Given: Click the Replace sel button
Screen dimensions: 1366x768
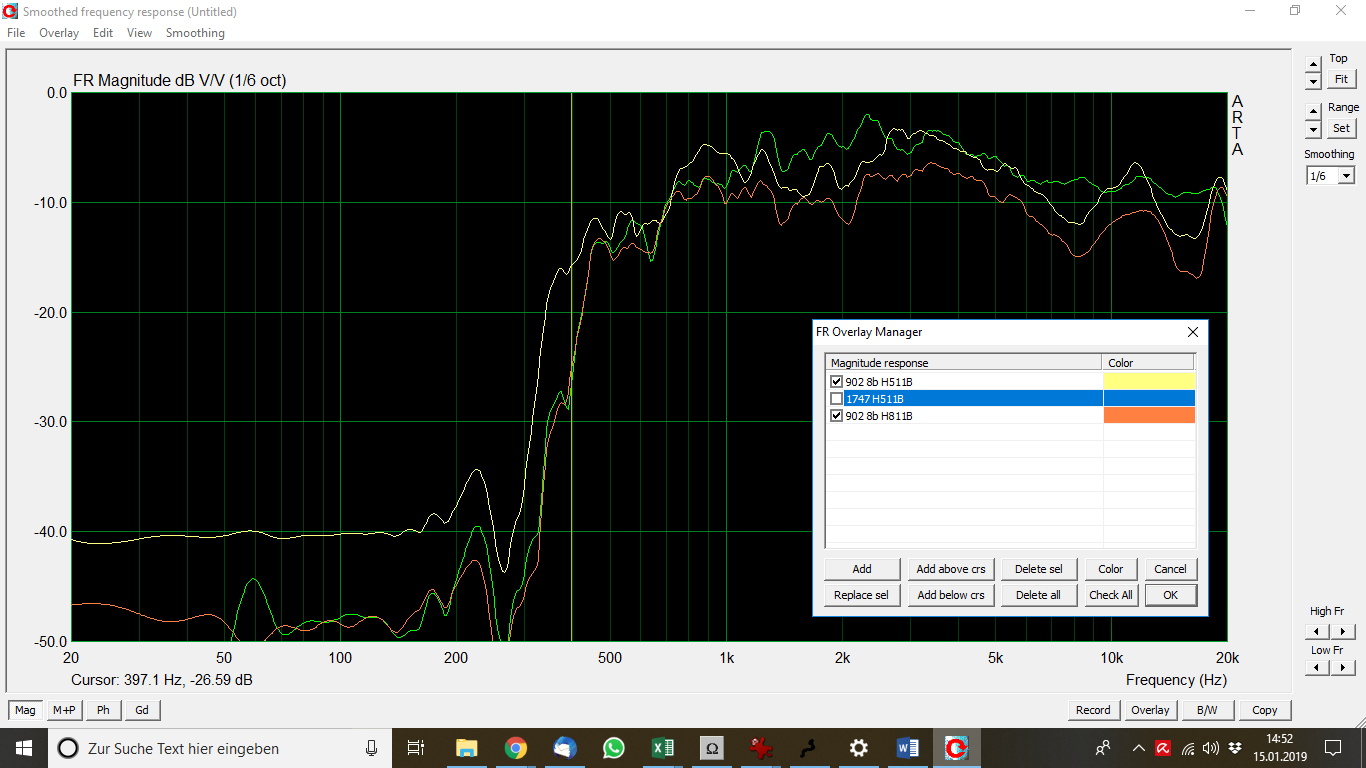Looking at the screenshot, I should [x=862, y=595].
